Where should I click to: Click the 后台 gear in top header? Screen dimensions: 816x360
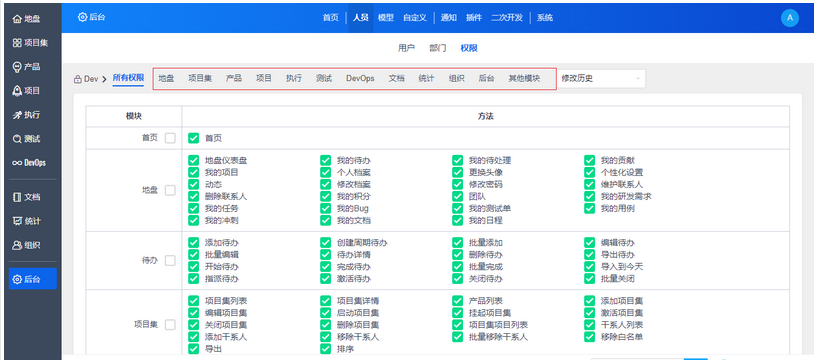92,17
